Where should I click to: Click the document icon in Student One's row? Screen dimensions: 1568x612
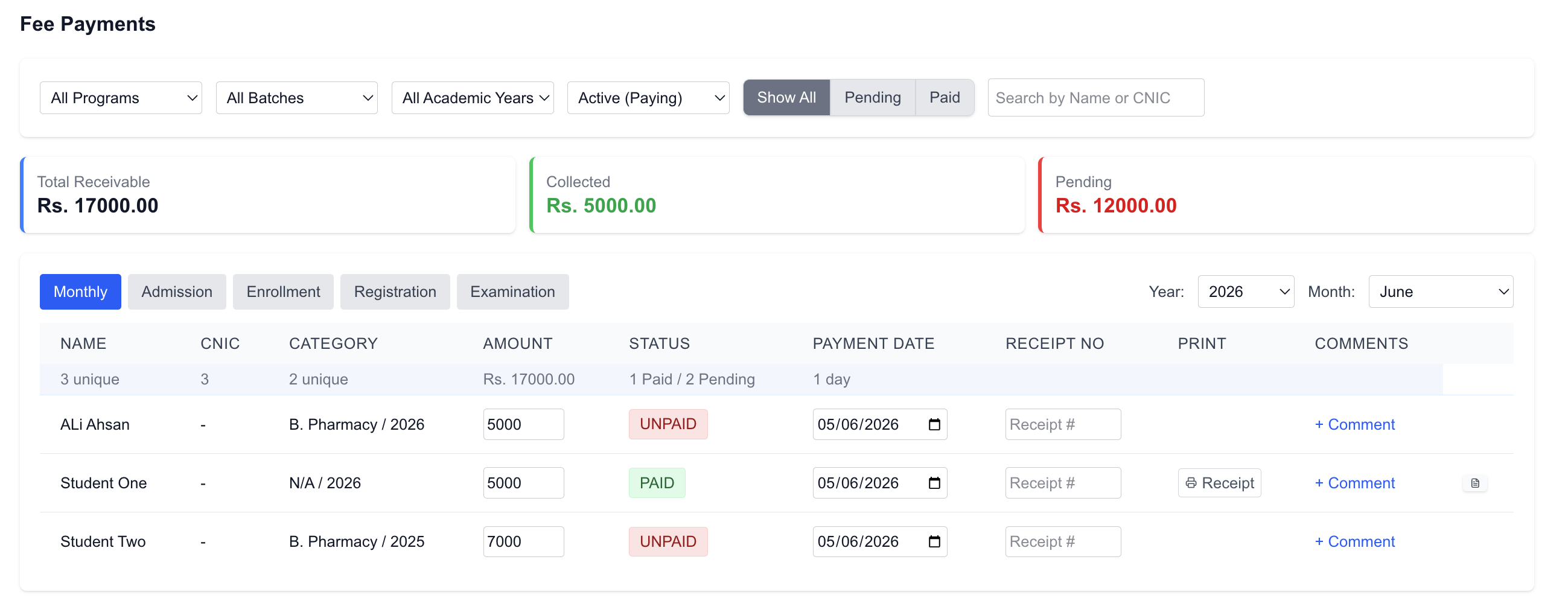(x=1475, y=483)
